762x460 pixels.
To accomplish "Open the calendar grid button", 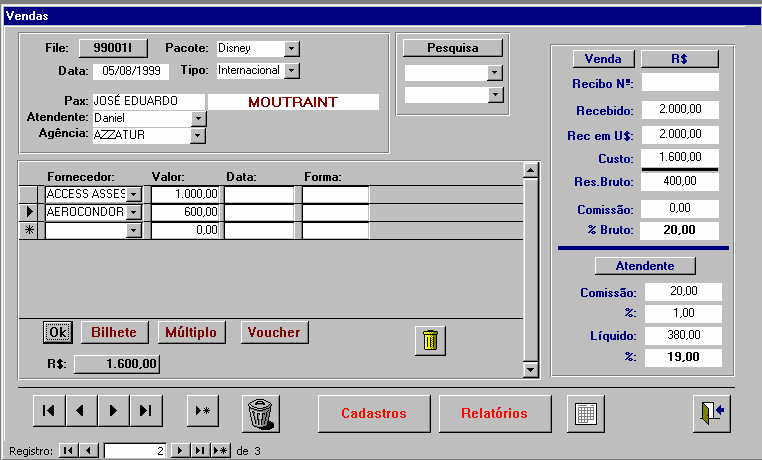I will click(586, 414).
